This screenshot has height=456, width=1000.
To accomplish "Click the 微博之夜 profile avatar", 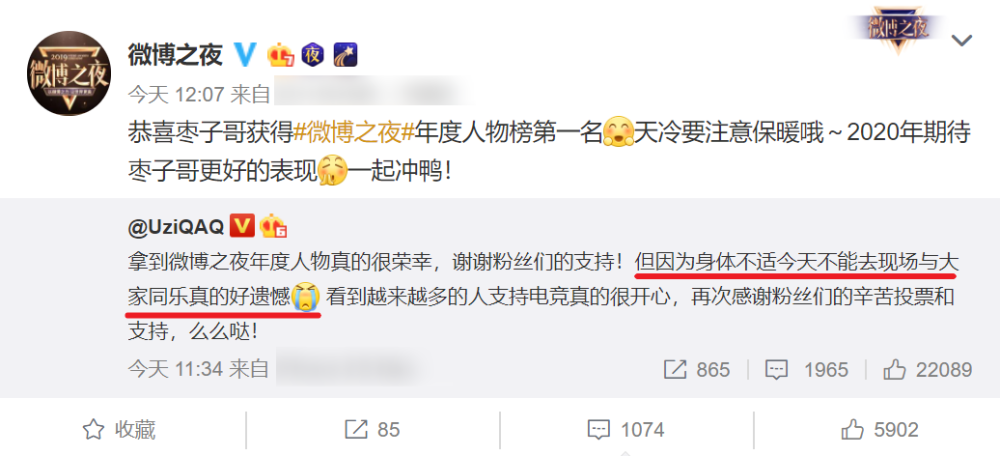I will pyautogui.click(x=69, y=73).
